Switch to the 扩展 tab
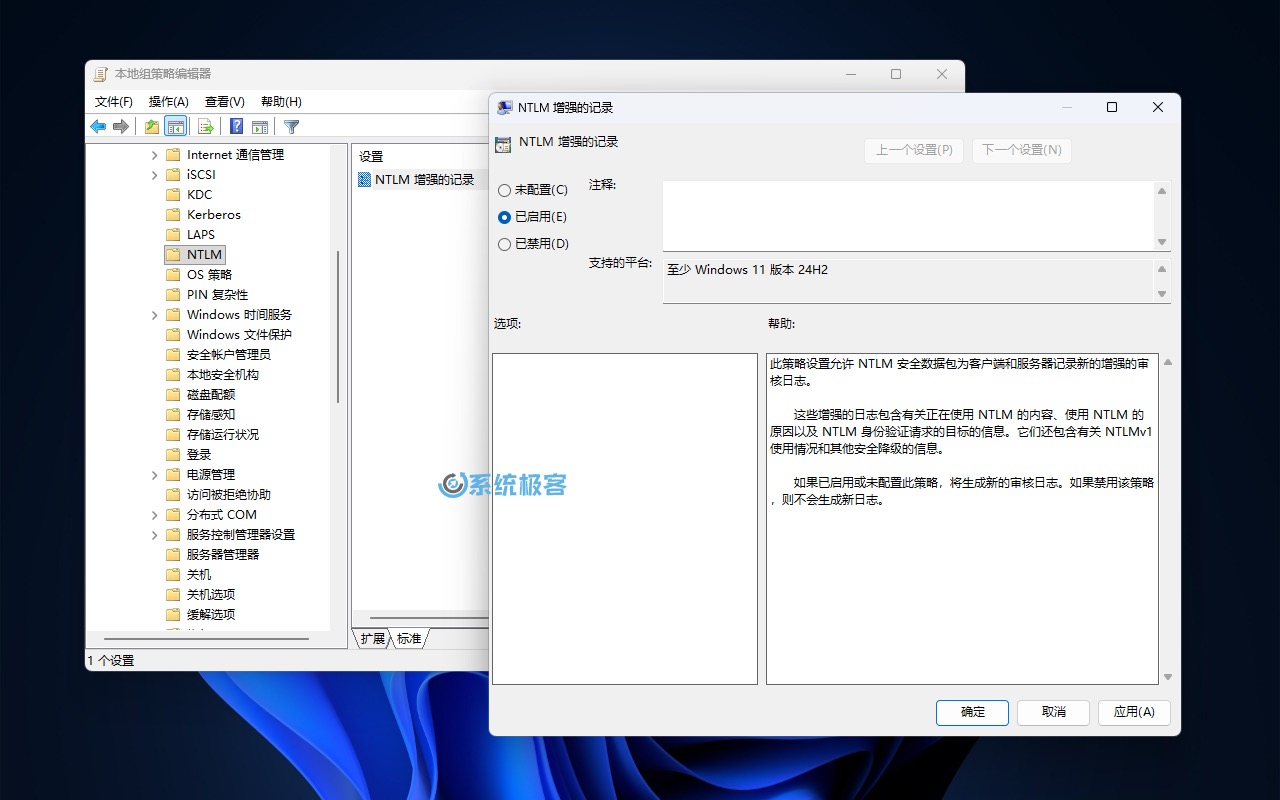Screen dimensions: 1280x800 [373, 638]
